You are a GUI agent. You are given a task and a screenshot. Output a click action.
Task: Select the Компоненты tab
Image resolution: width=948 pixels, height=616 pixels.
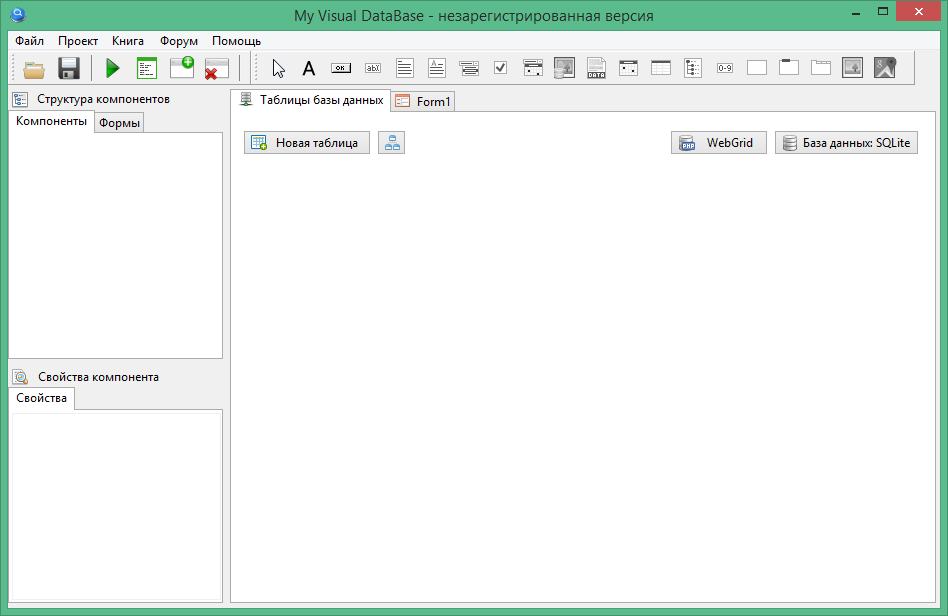(x=51, y=121)
